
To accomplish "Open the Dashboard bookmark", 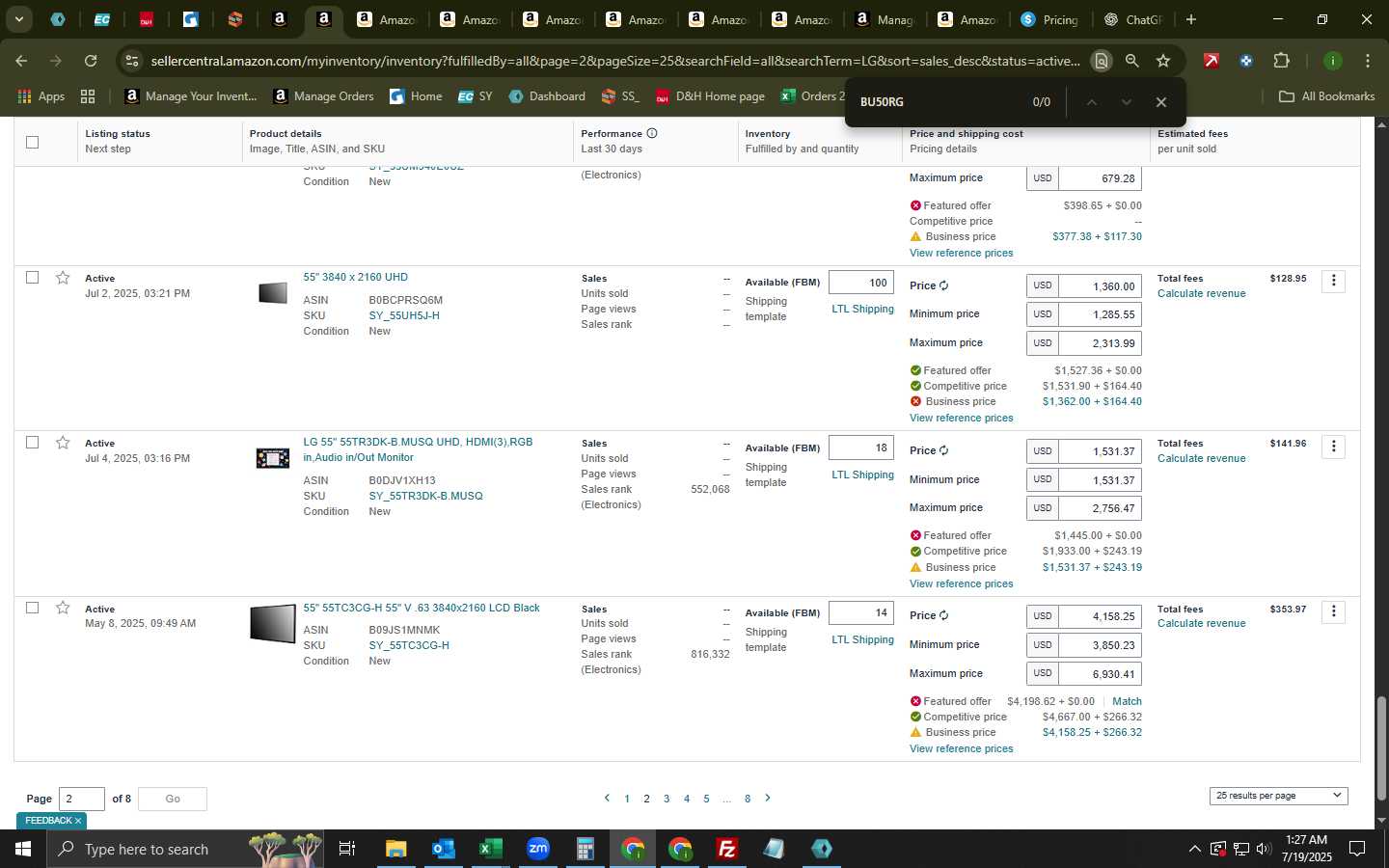I will point(547,95).
